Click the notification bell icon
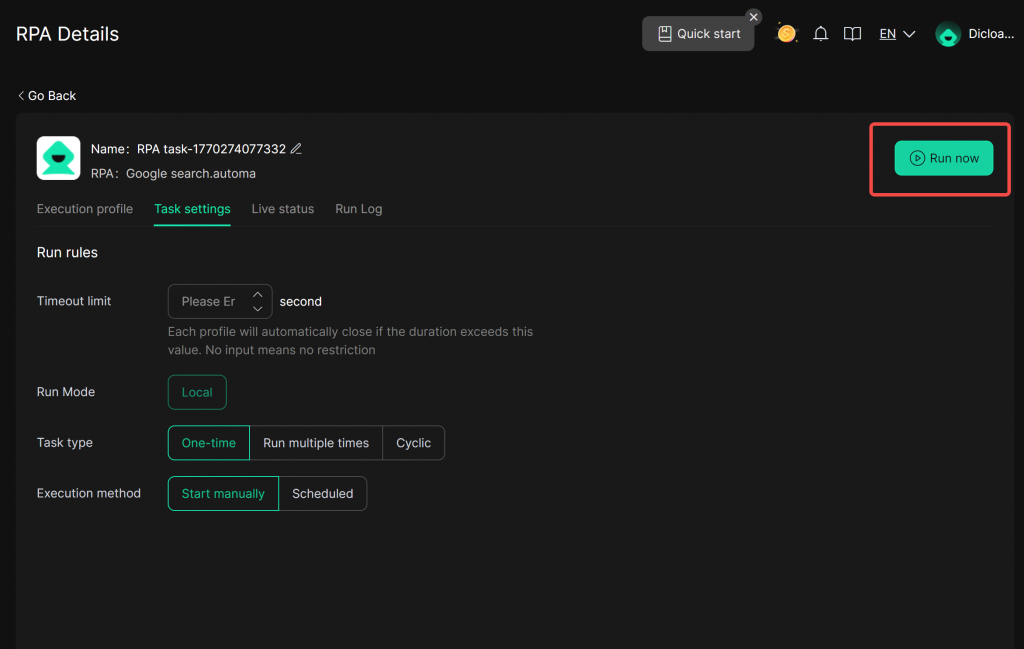The height and width of the screenshot is (649, 1024). (x=821, y=34)
